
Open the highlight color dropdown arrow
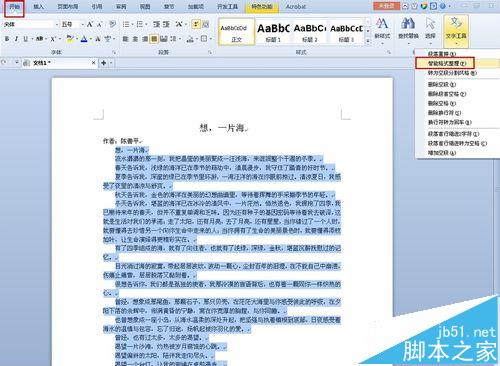[x=76, y=39]
